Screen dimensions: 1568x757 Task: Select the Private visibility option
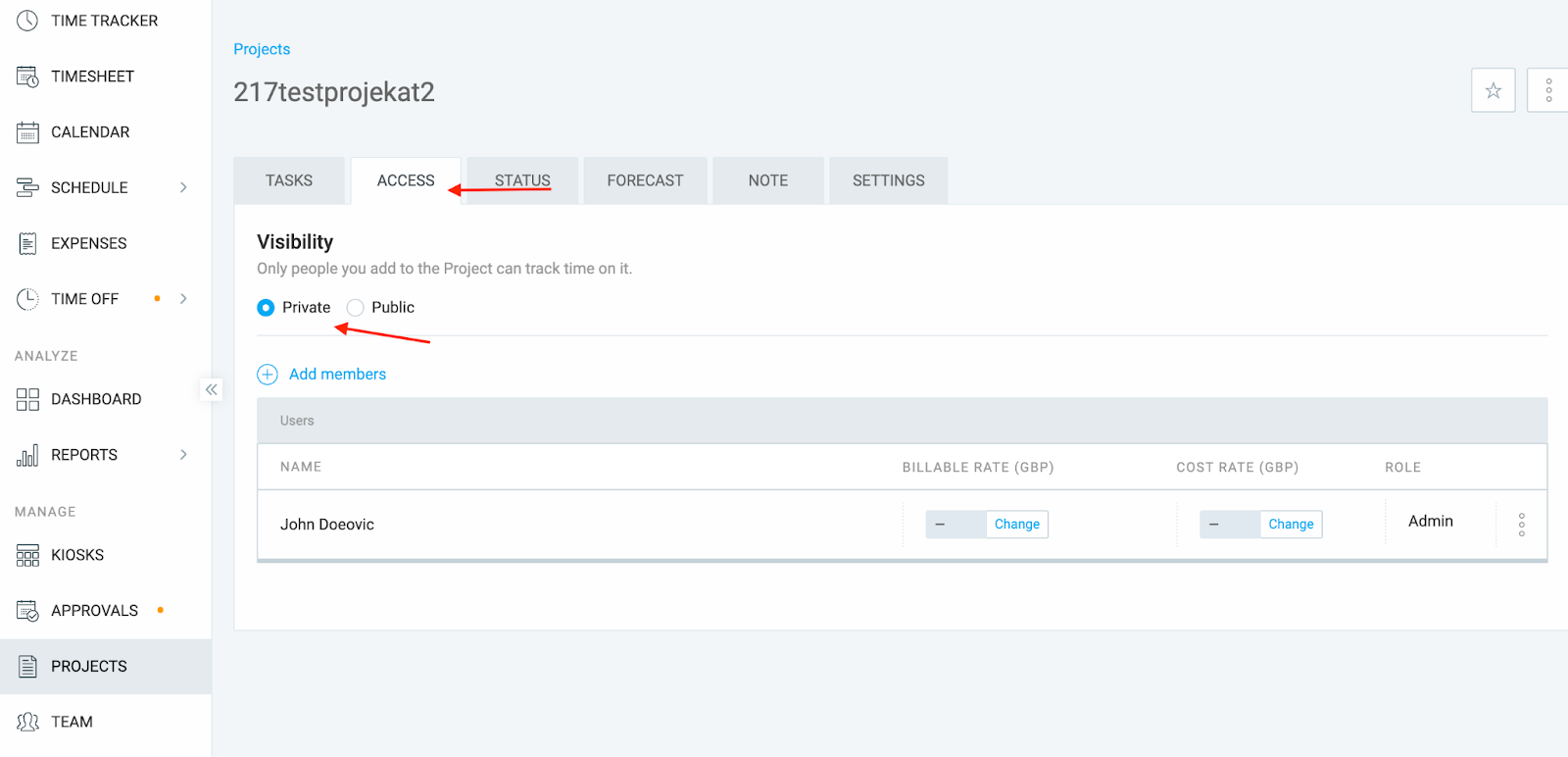(x=266, y=308)
